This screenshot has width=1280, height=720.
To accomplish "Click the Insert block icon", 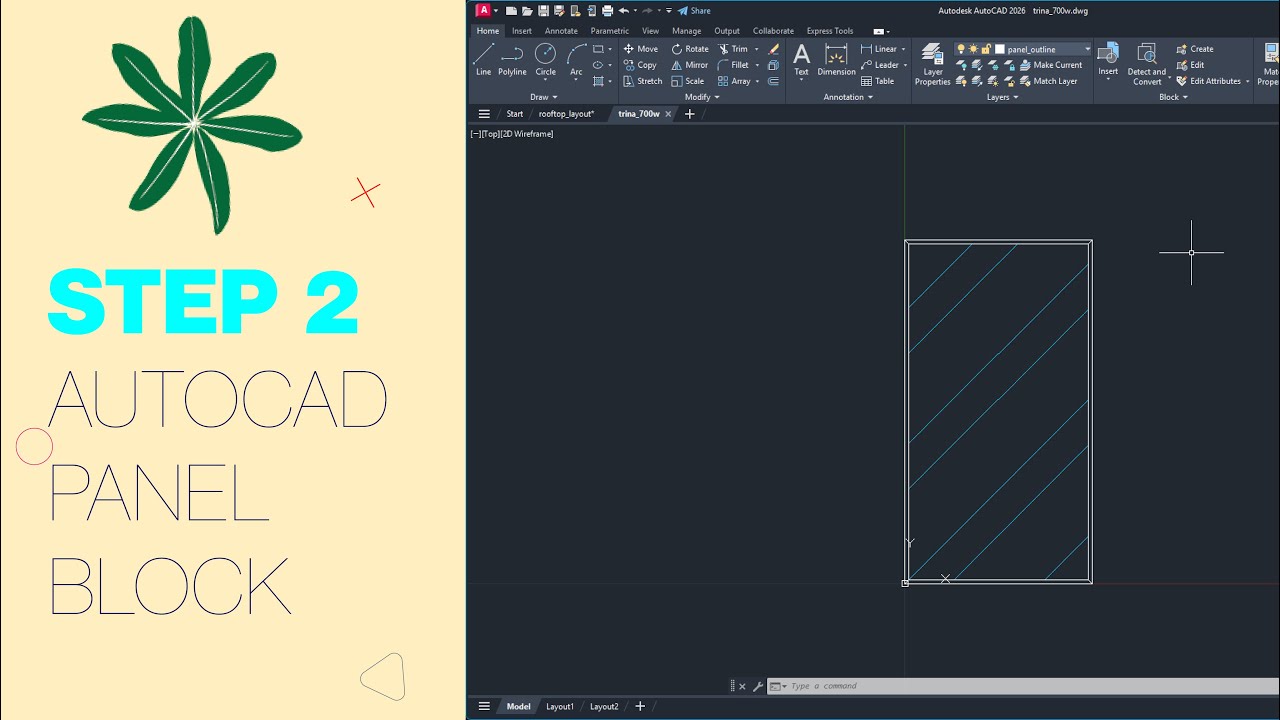I will pos(1108,59).
